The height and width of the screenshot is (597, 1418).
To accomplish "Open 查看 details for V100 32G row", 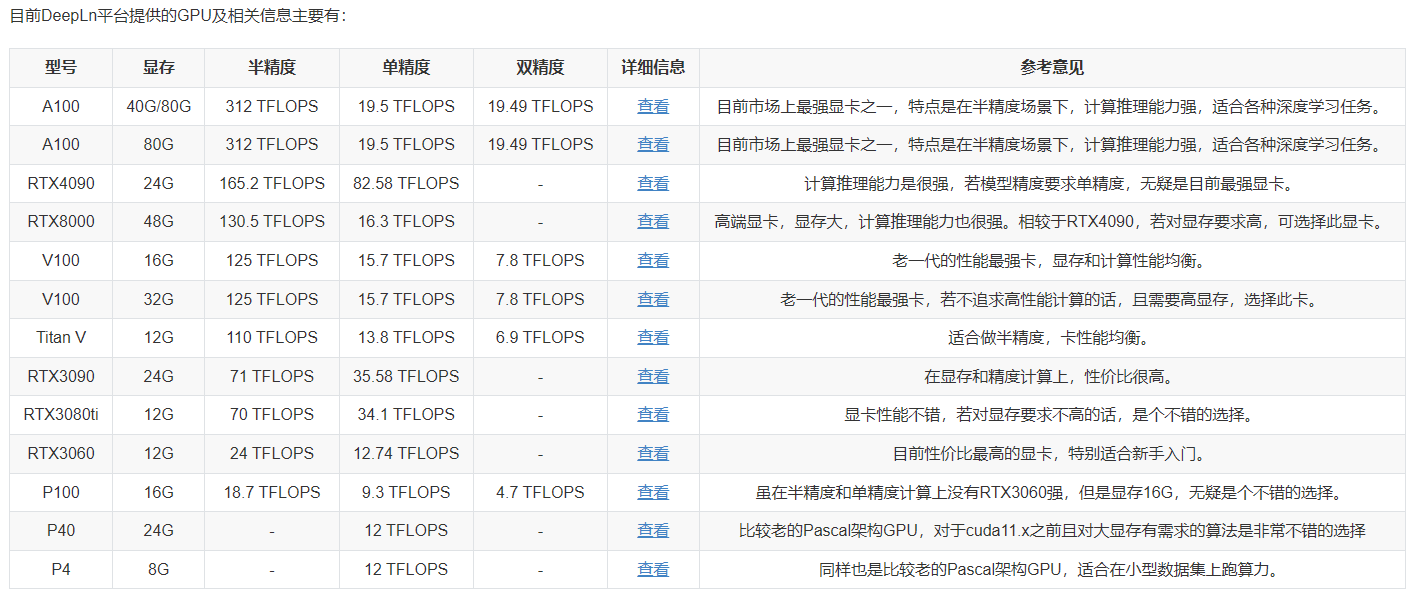I will pos(653,300).
